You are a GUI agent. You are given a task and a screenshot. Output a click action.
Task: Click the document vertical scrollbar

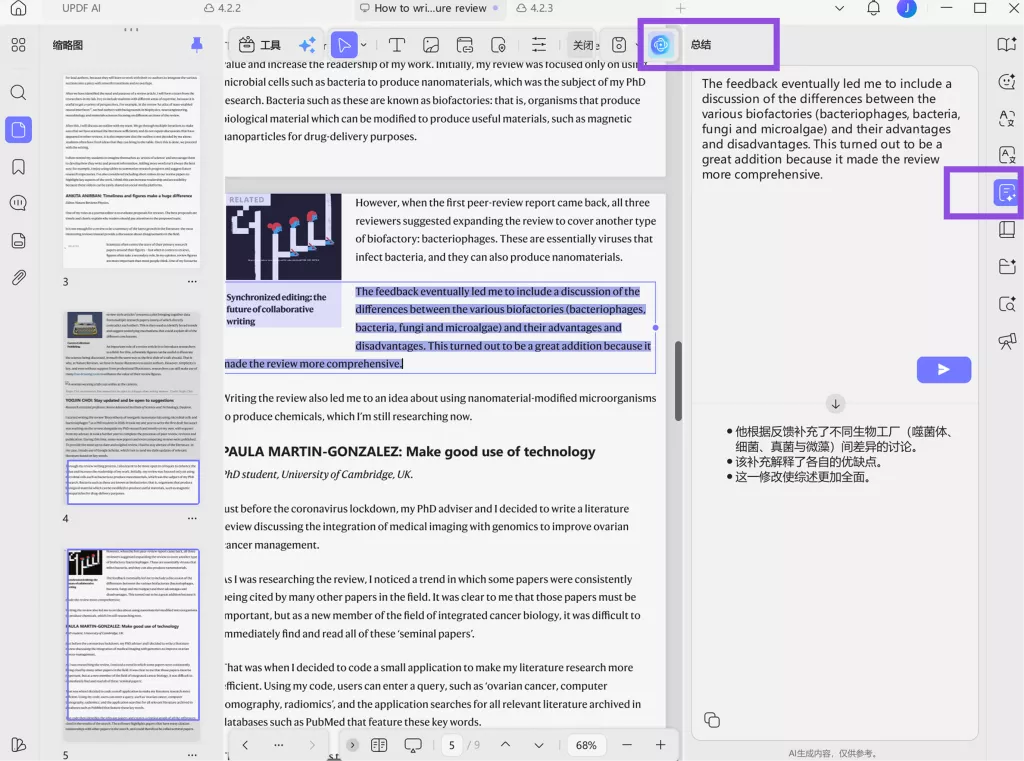click(679, 381)
